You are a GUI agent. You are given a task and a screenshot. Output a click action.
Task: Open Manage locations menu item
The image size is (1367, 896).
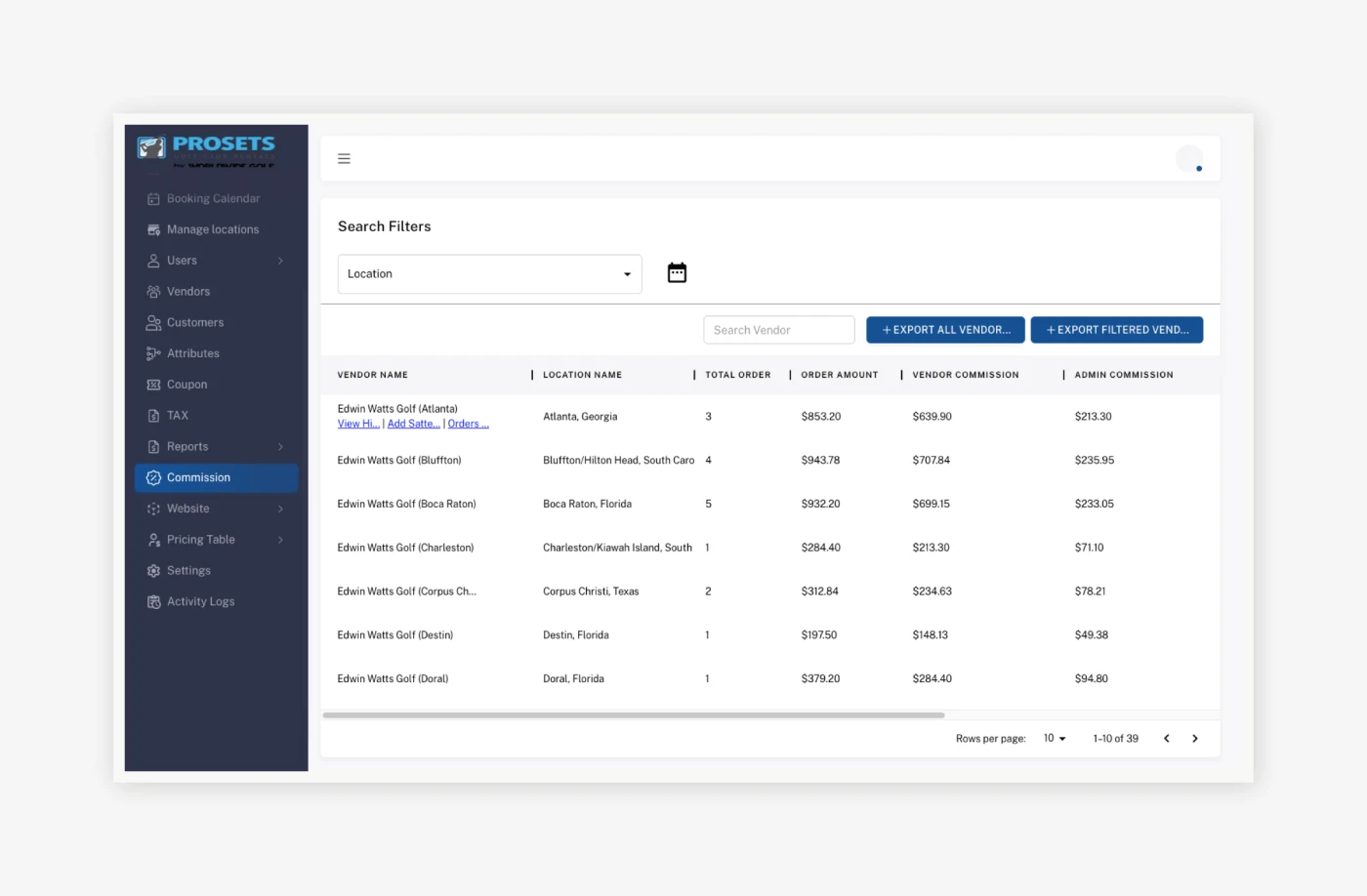[x=213, y=229]
